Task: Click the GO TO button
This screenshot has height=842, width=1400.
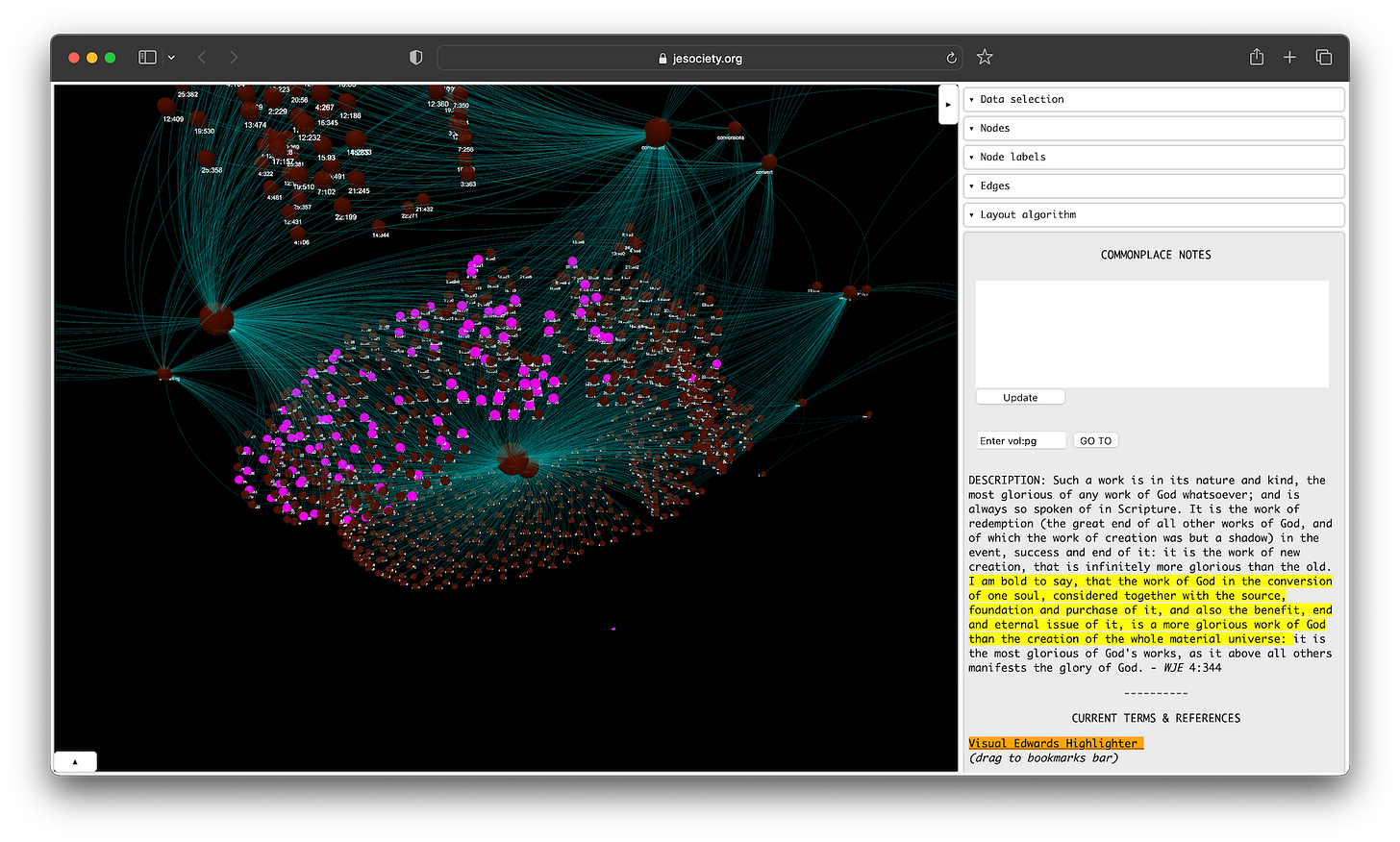Action: tap(1095, 440)
